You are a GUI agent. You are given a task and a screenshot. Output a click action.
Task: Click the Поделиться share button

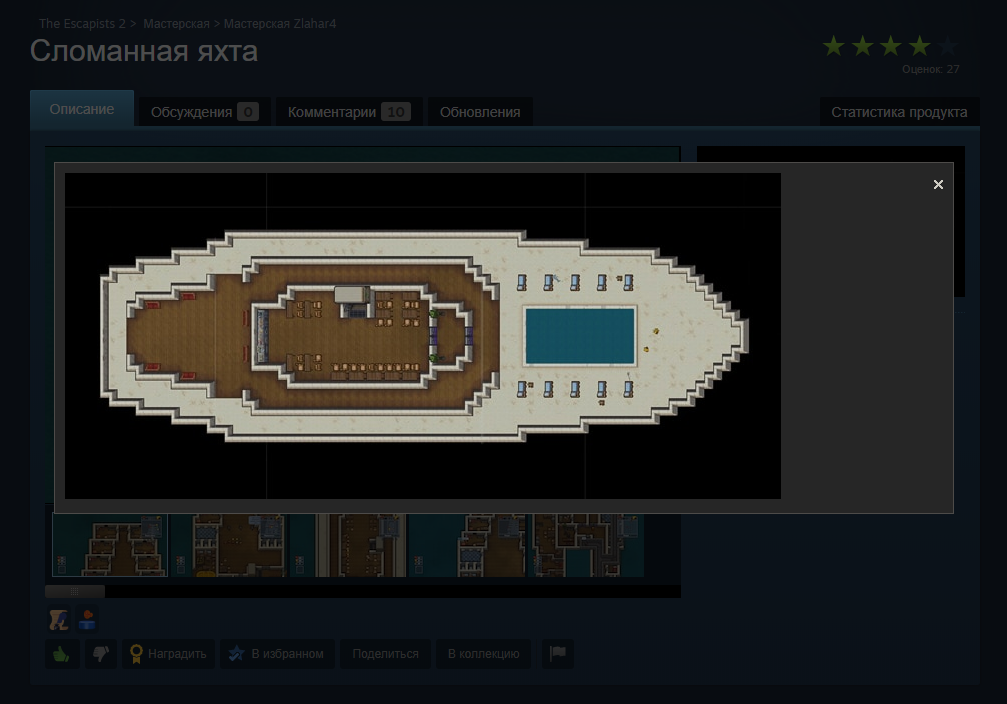[385, 654]
